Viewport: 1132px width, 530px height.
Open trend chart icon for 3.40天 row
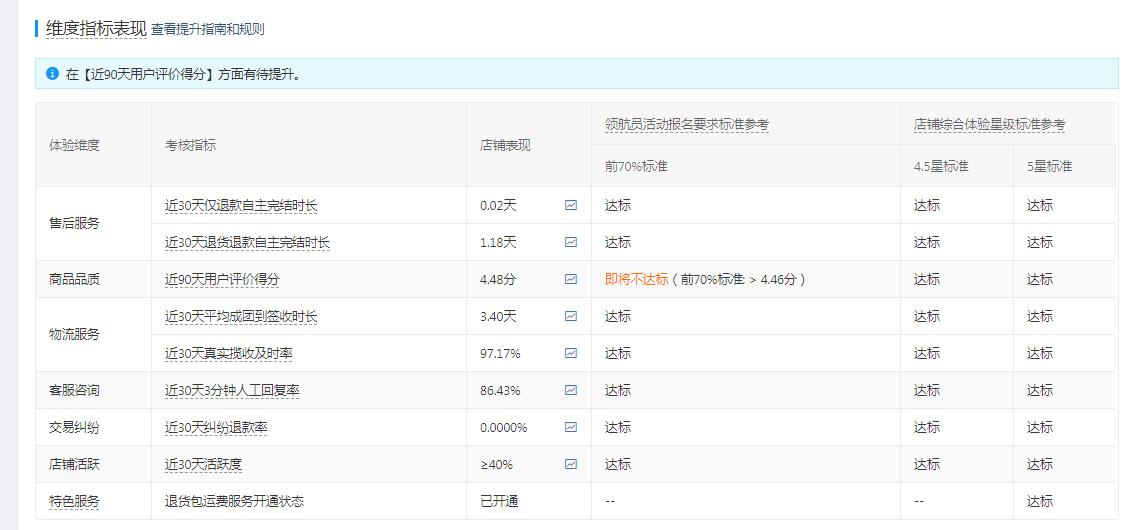[571, 316]
